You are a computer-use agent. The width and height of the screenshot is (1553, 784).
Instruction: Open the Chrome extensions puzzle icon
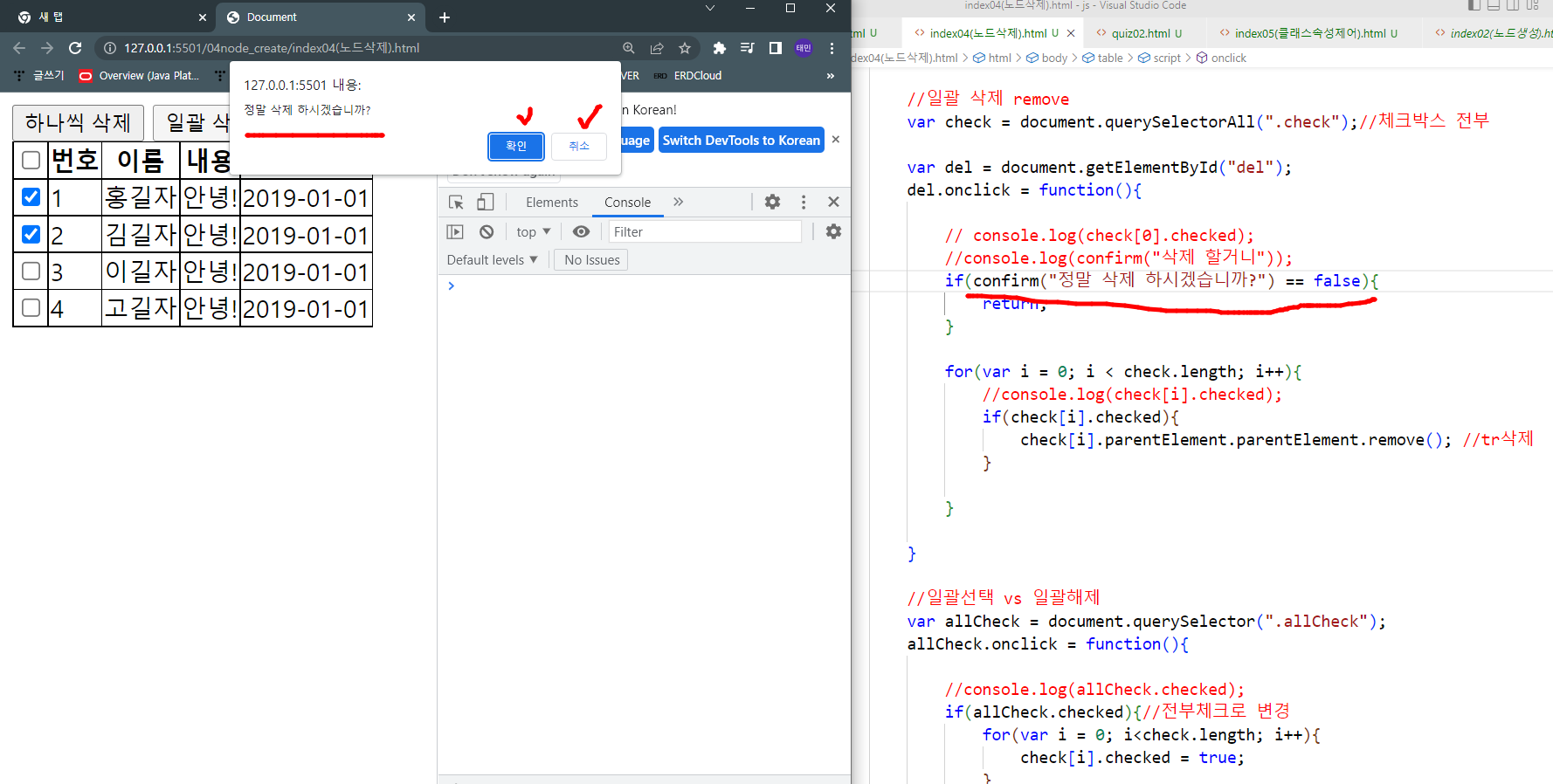click(720, 48)
